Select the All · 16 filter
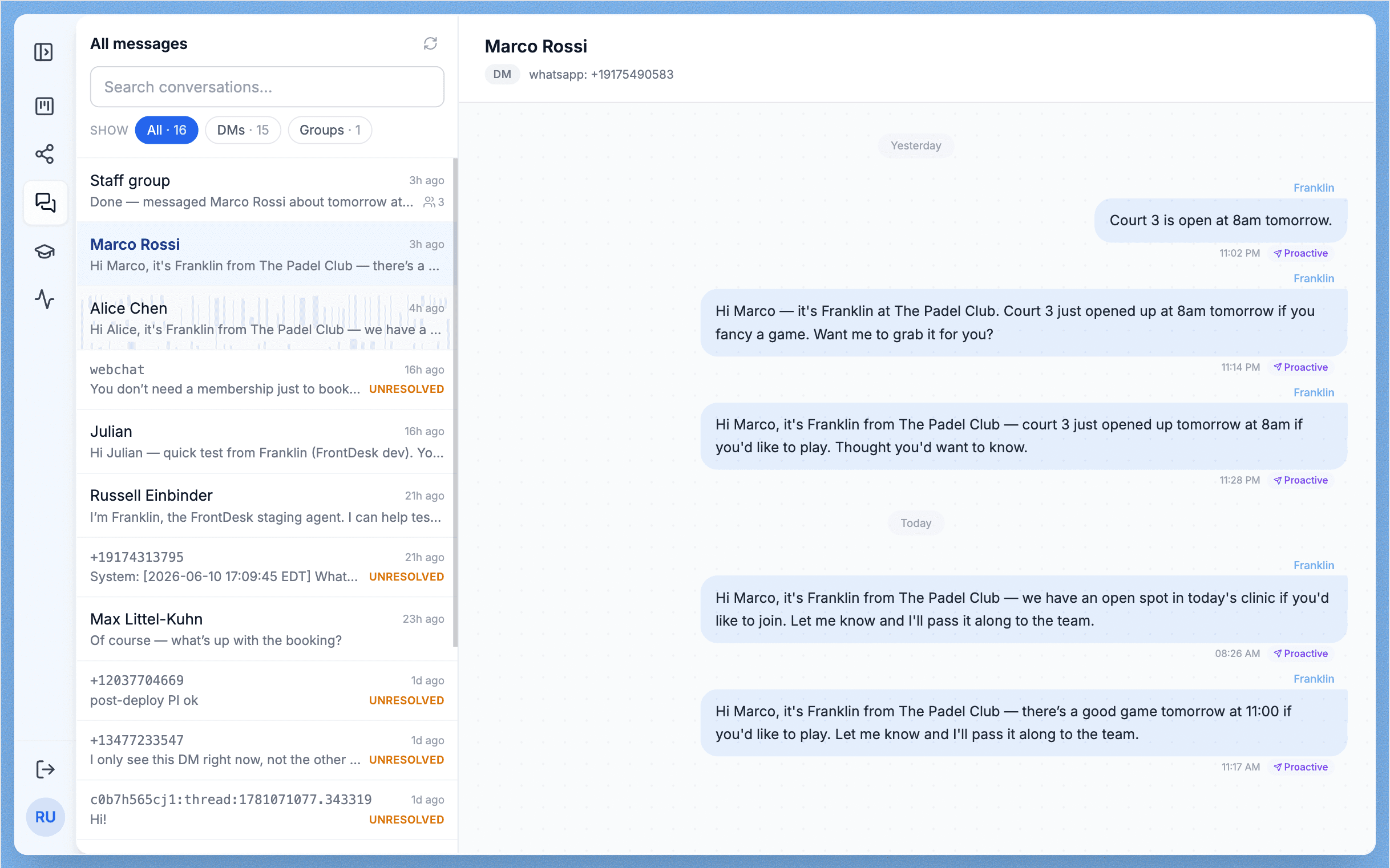 point(167,129)
